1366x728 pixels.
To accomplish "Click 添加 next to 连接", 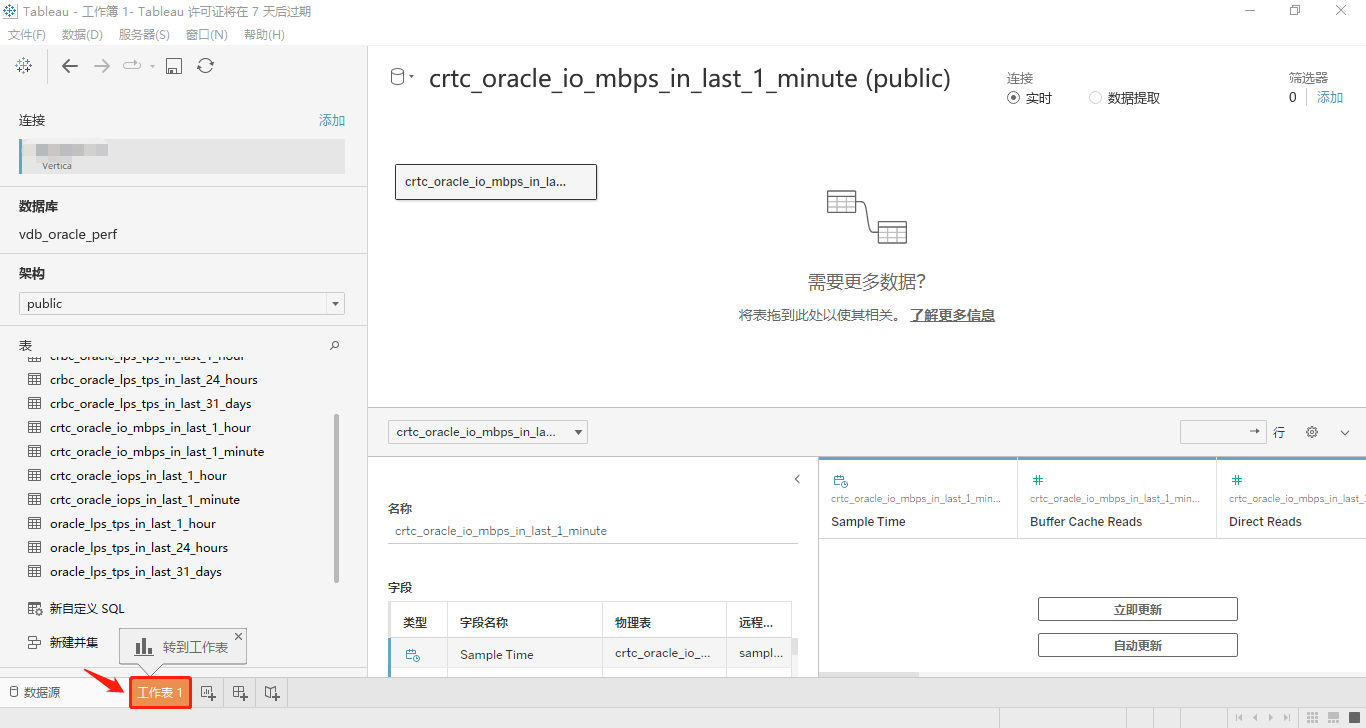I will (x=332, y=120).
